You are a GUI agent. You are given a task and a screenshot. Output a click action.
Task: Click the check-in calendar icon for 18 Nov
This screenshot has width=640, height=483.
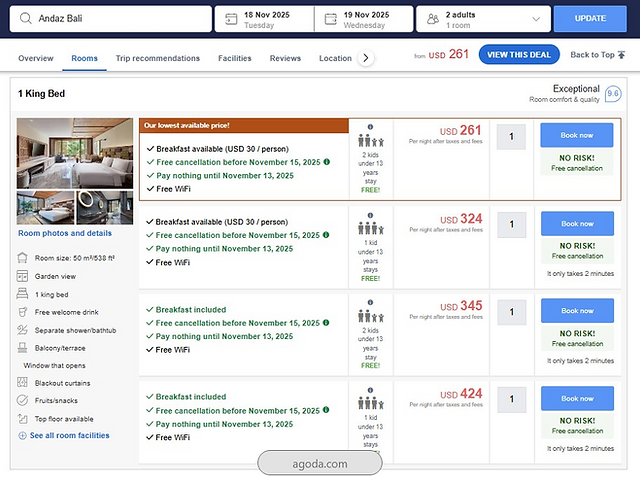click(231, 19)
